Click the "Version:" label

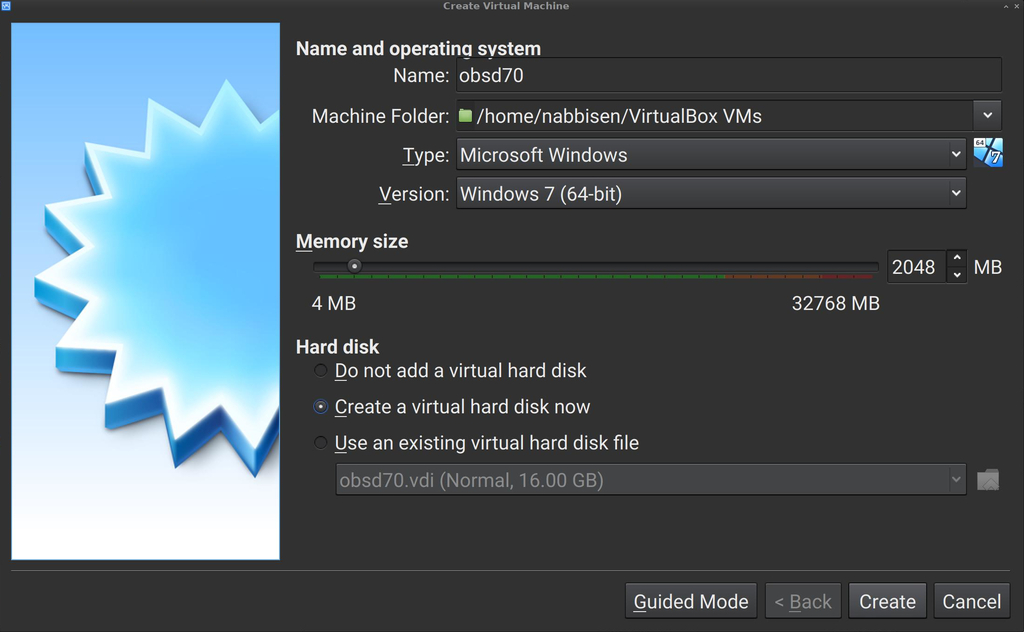[414, 195]
